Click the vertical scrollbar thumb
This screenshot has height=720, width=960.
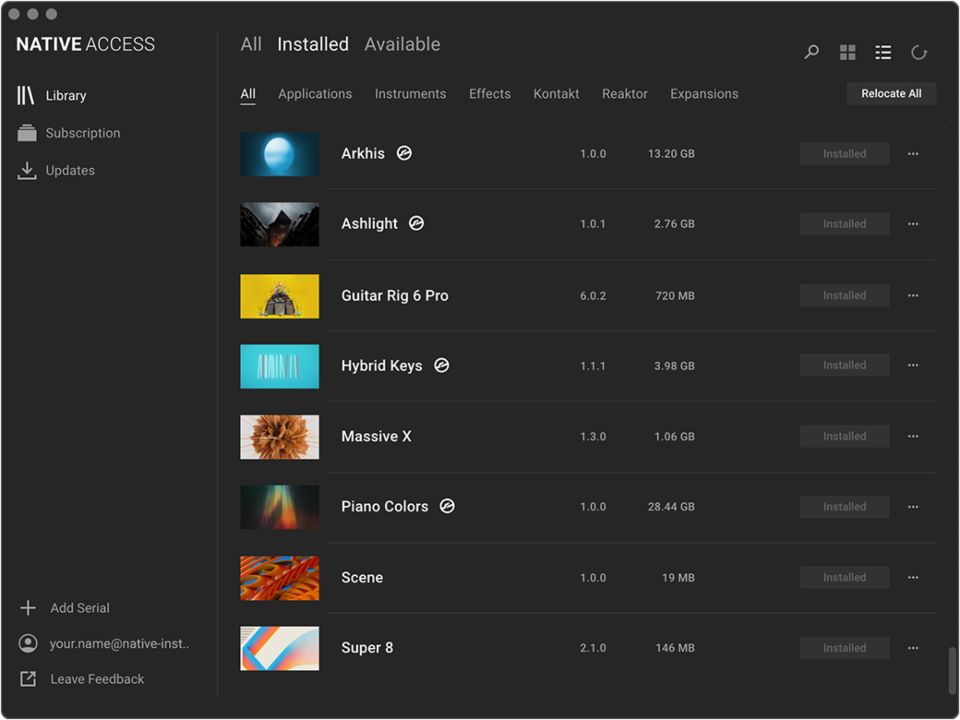[951, 670]
